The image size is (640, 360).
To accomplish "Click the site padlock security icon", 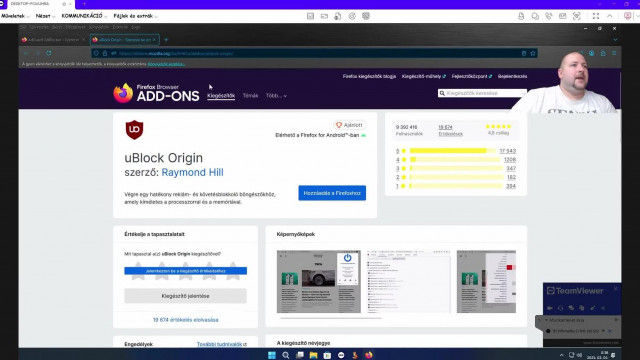I will [x=105, y=53].
